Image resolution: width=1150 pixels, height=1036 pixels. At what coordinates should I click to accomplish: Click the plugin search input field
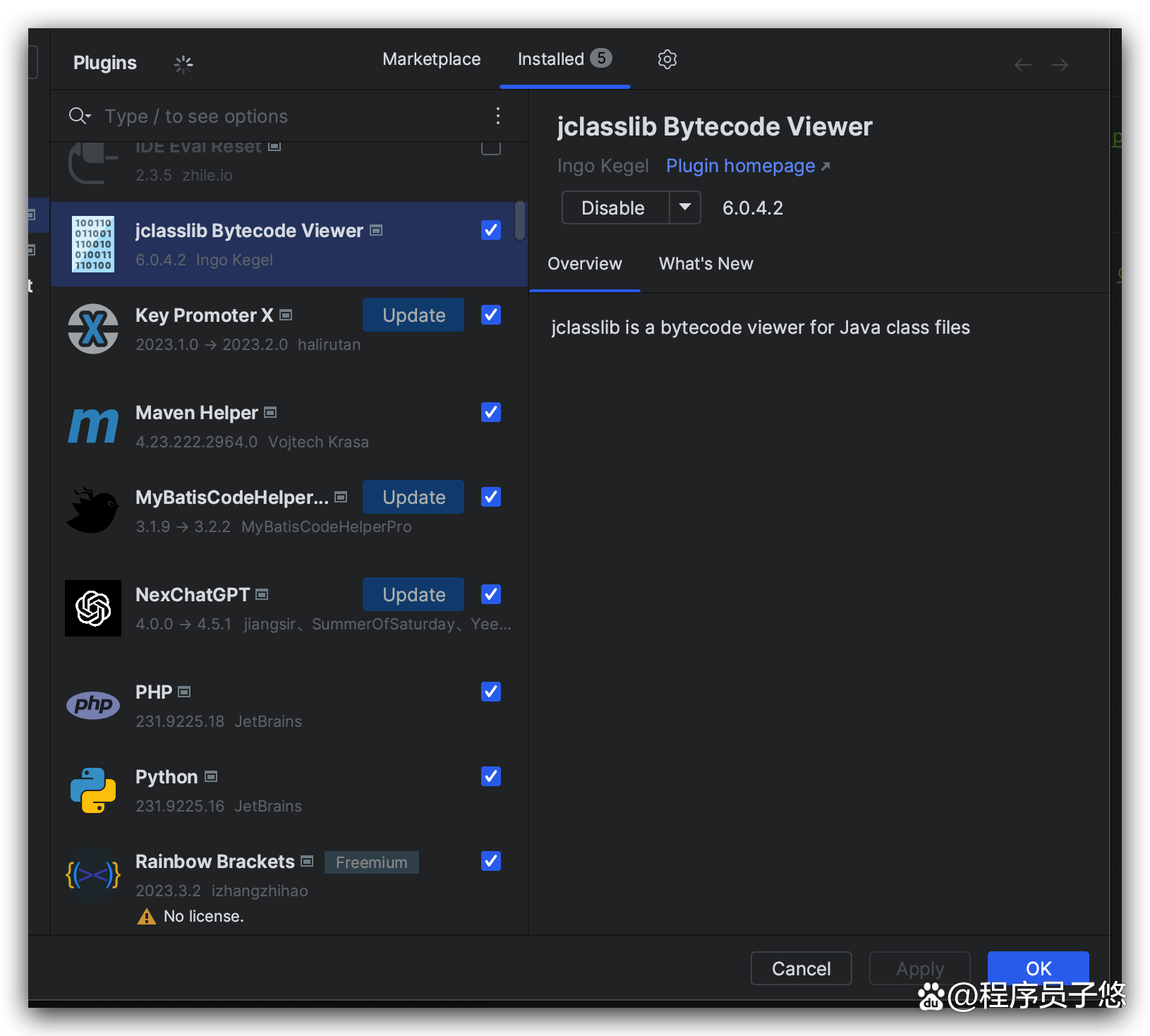[282, 116]
